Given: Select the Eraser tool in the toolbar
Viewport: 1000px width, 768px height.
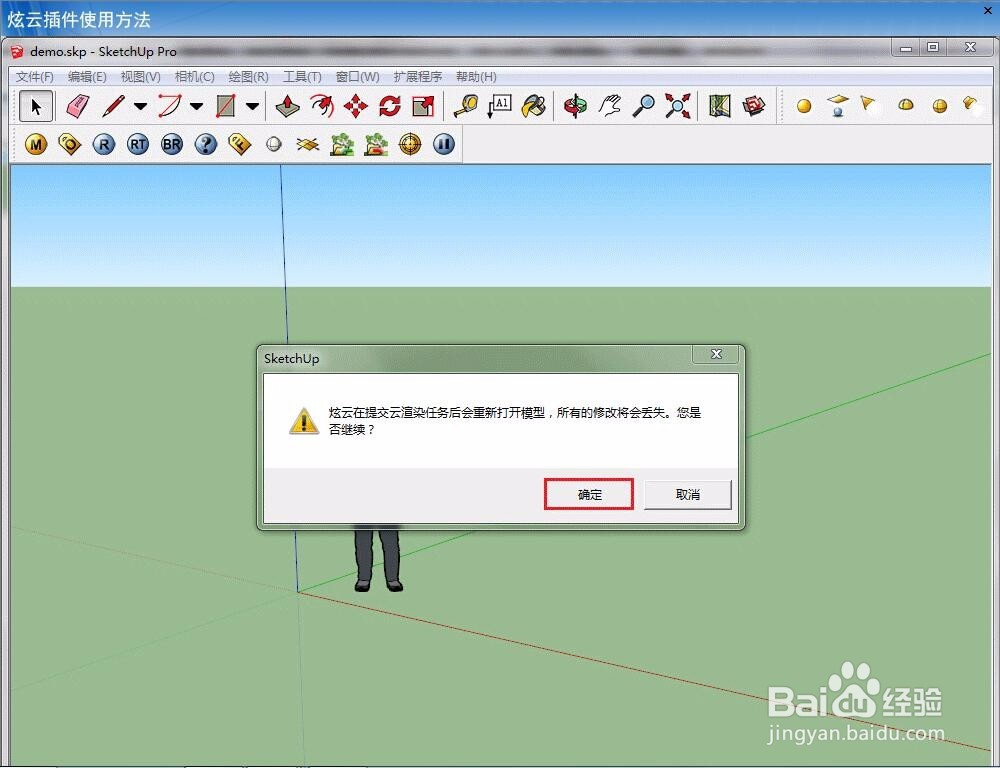Looking at the screenshot, I should click(x=78, y=107).
